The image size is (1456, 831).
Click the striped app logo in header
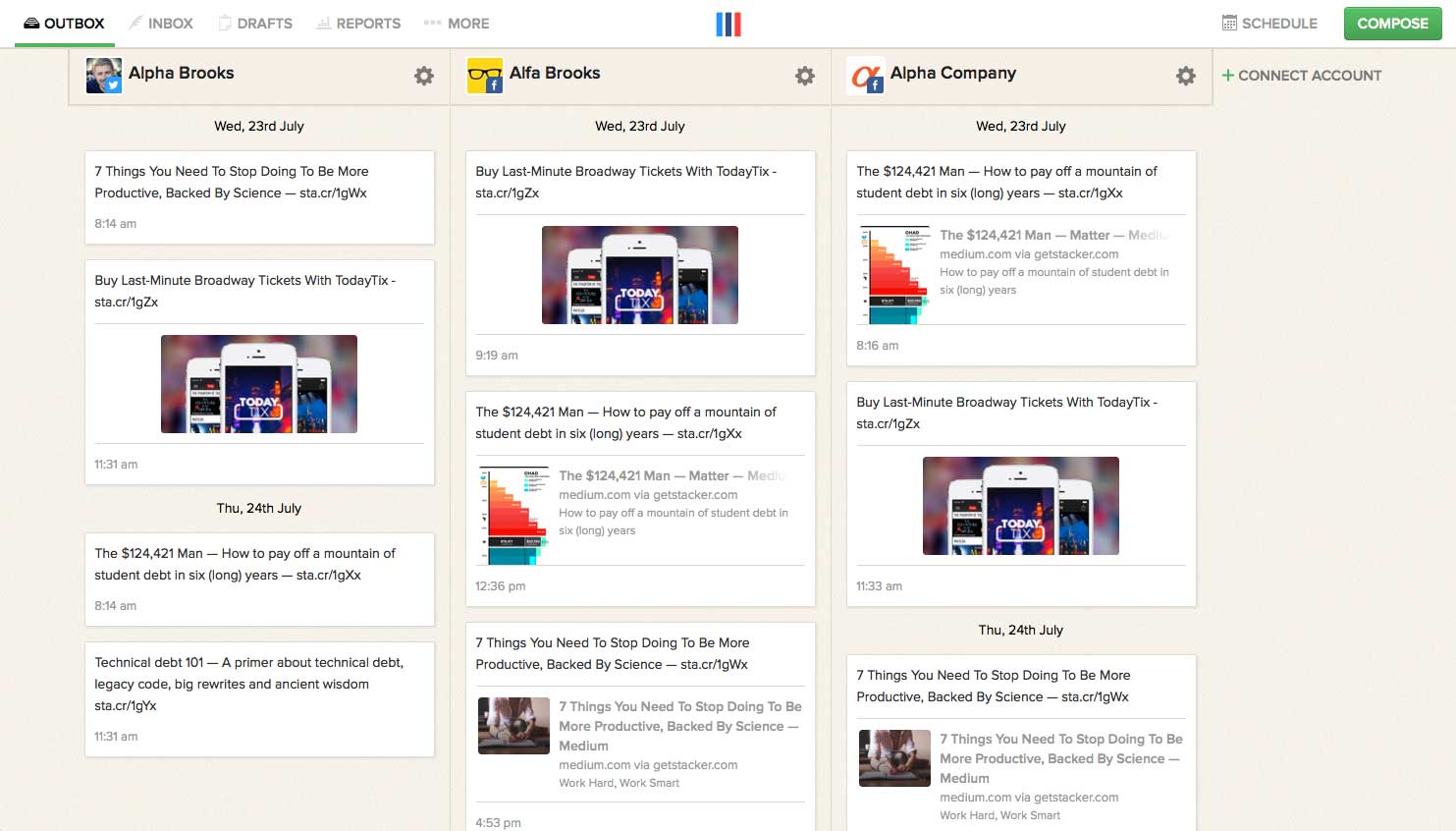click(728, 24)
